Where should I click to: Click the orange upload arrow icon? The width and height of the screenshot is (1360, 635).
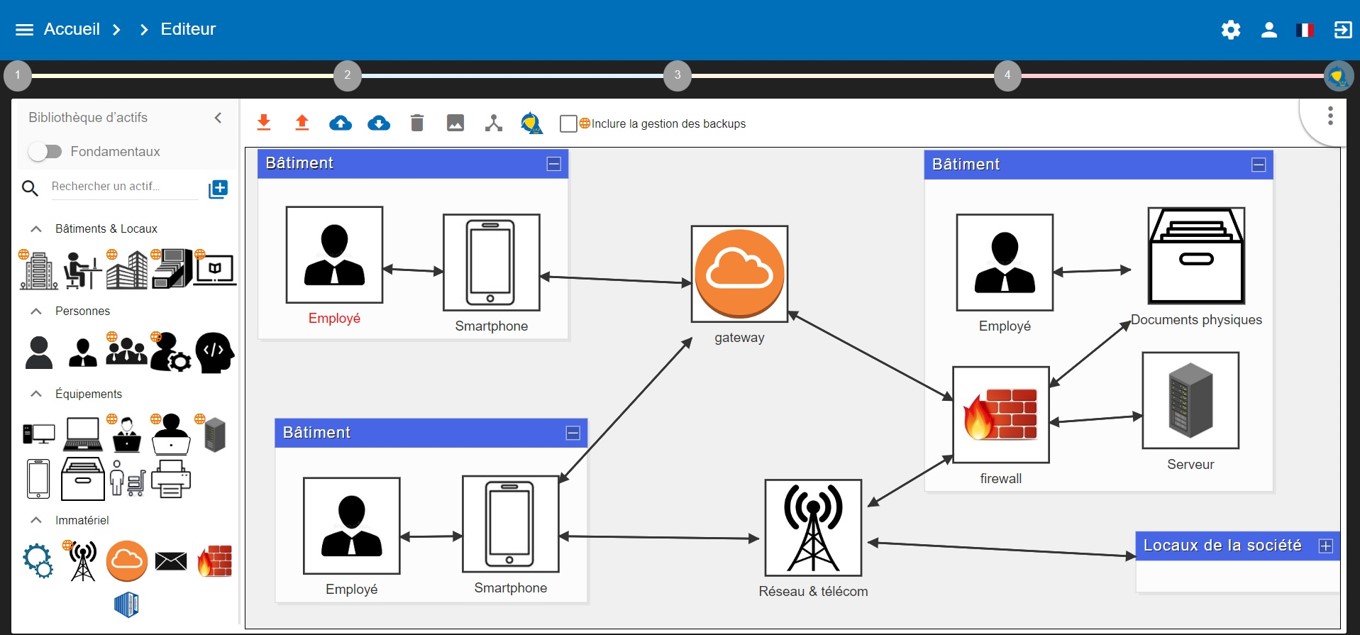pos(302,123)
